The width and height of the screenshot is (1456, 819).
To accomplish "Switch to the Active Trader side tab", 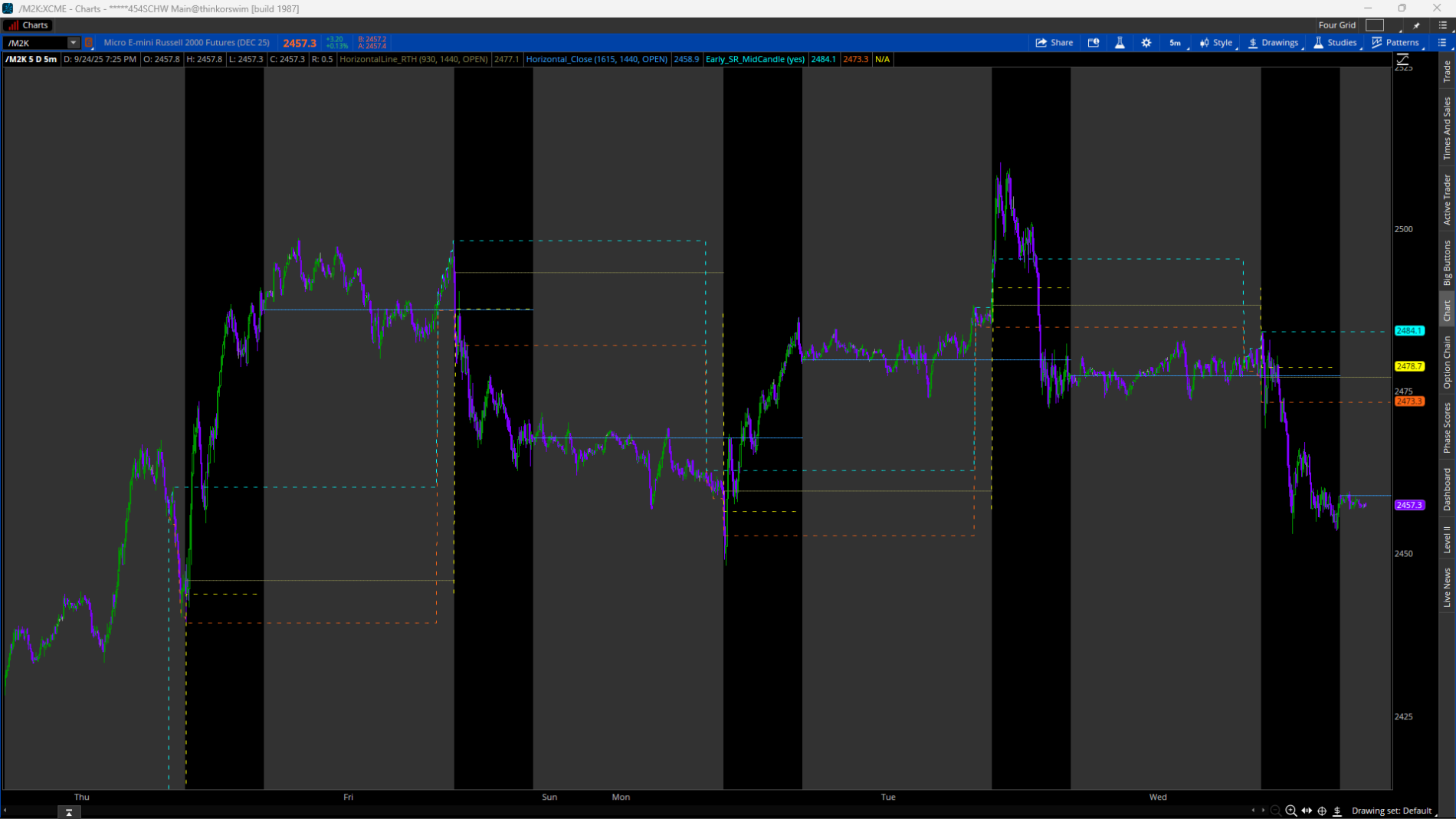I will pyautogui.click(x=1447, y=199).
